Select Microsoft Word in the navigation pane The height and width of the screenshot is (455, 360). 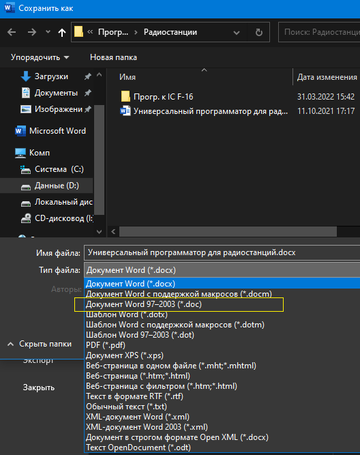pyautogui.click(x=57, y=131)
